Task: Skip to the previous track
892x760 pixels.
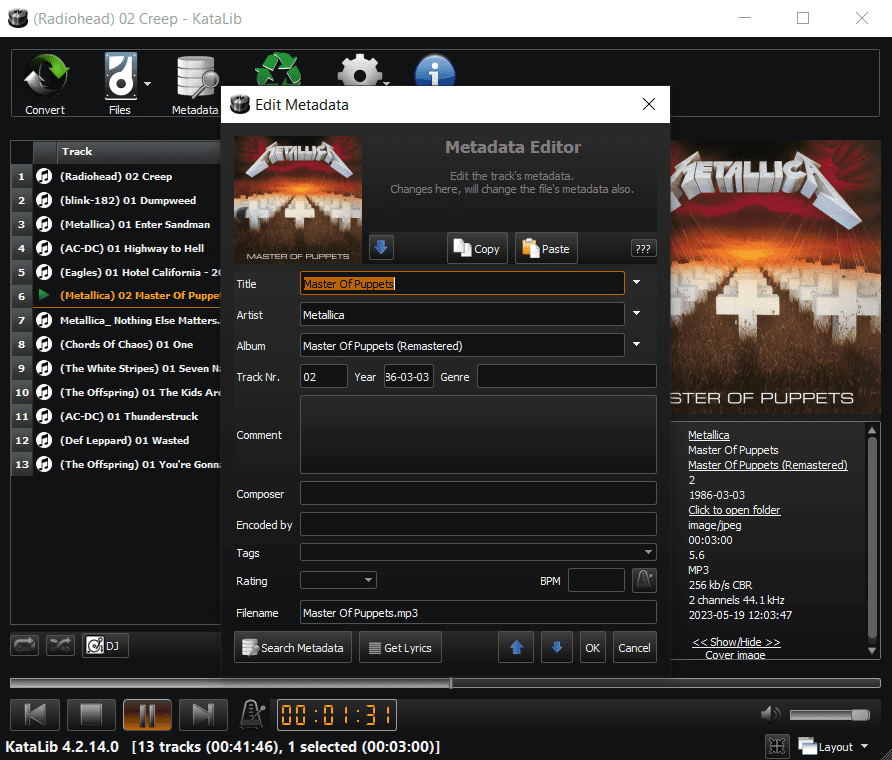Action: tap(35, 714)
